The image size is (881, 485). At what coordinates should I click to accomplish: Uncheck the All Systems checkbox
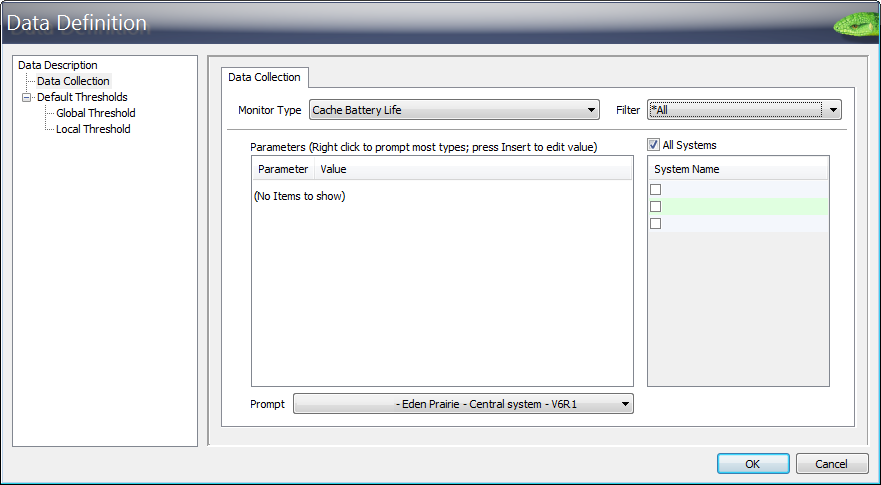[654, 145]
